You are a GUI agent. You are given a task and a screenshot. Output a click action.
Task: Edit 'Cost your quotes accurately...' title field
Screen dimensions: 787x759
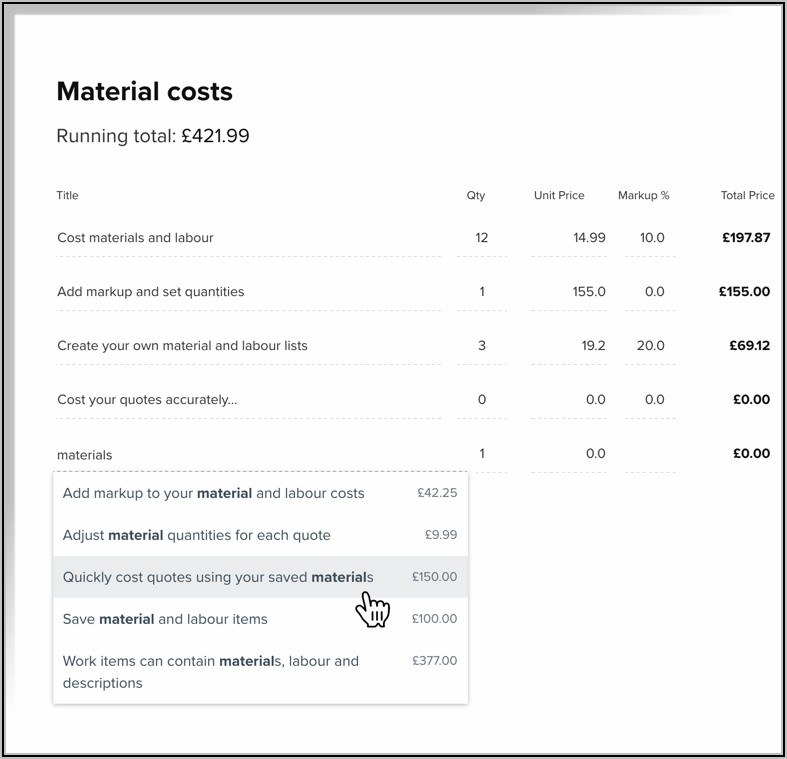point(248,400)
